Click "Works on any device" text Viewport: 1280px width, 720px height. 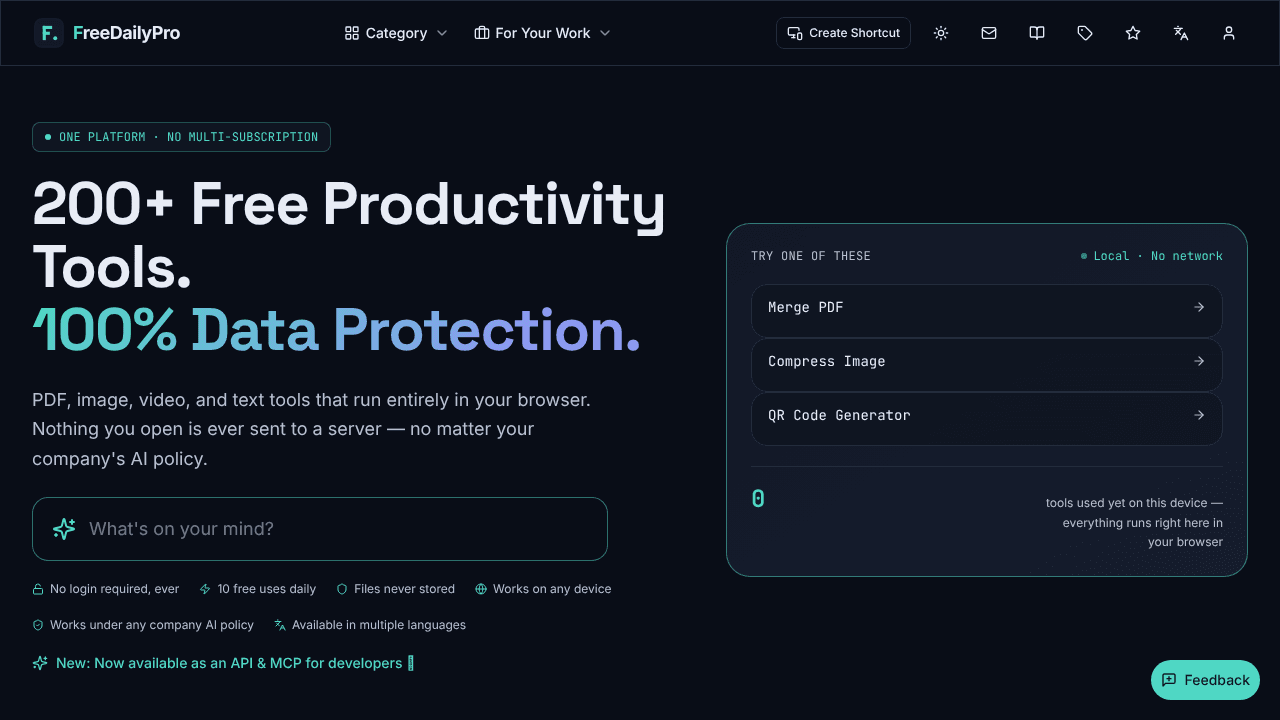tap(552, 589)
